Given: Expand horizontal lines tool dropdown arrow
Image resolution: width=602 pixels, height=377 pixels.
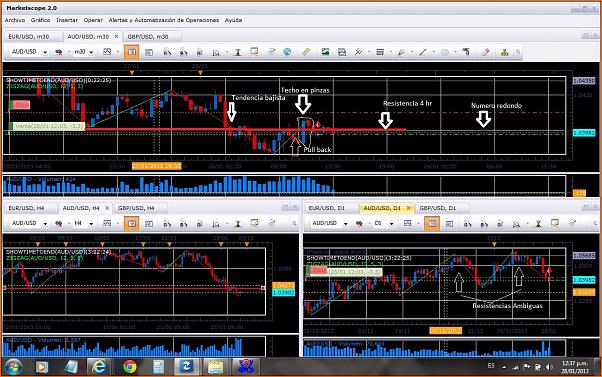Looking at the screenshot, I should (x=390, y=52).
